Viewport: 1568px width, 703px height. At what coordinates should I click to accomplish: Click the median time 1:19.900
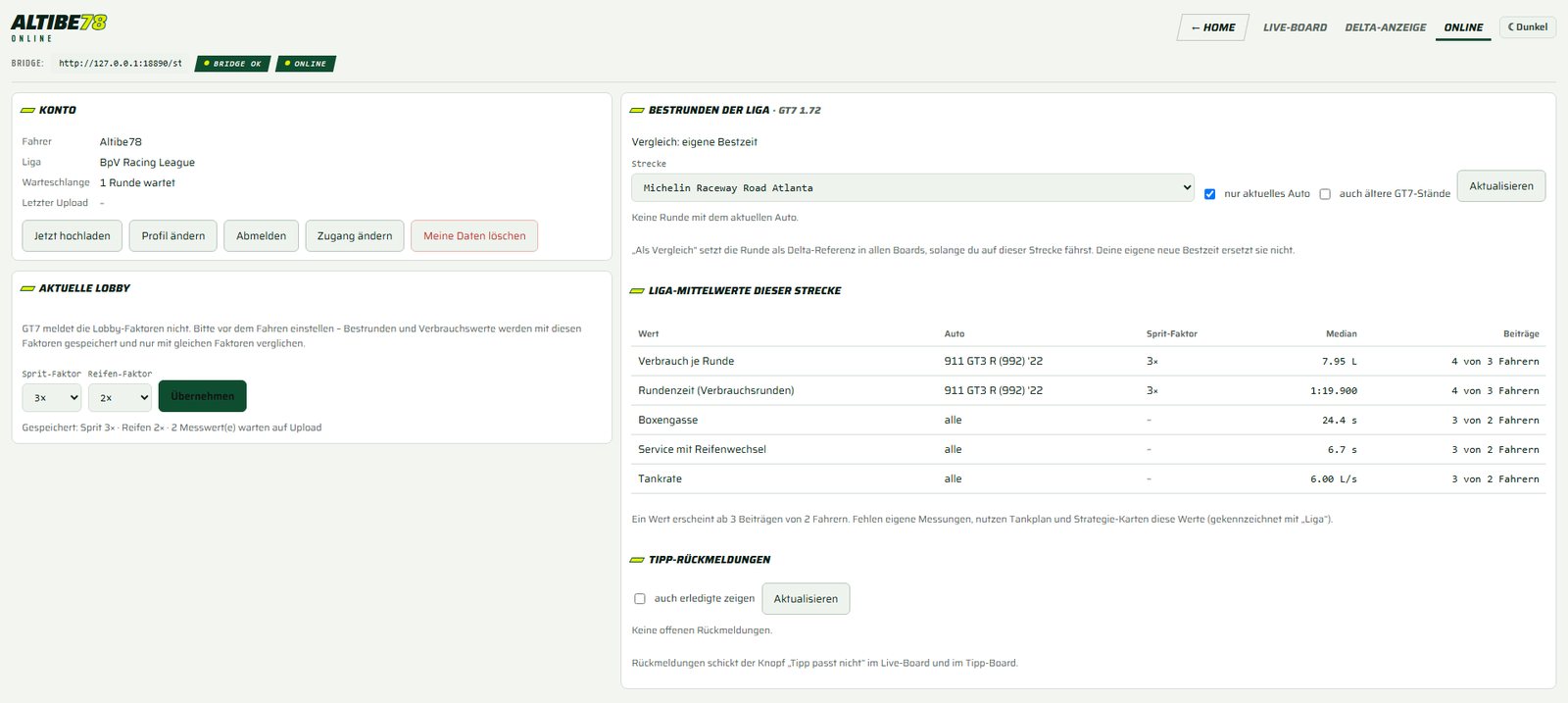tap(1334, 390)
